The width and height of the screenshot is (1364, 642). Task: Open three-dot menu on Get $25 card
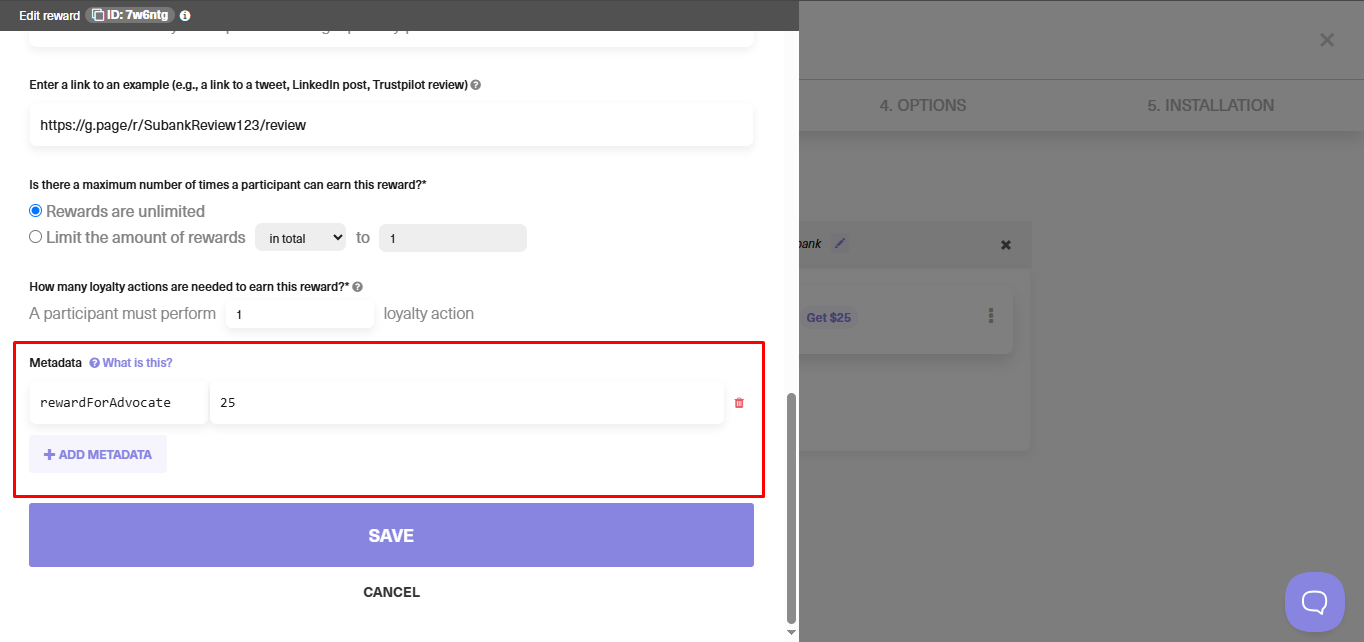991,316
